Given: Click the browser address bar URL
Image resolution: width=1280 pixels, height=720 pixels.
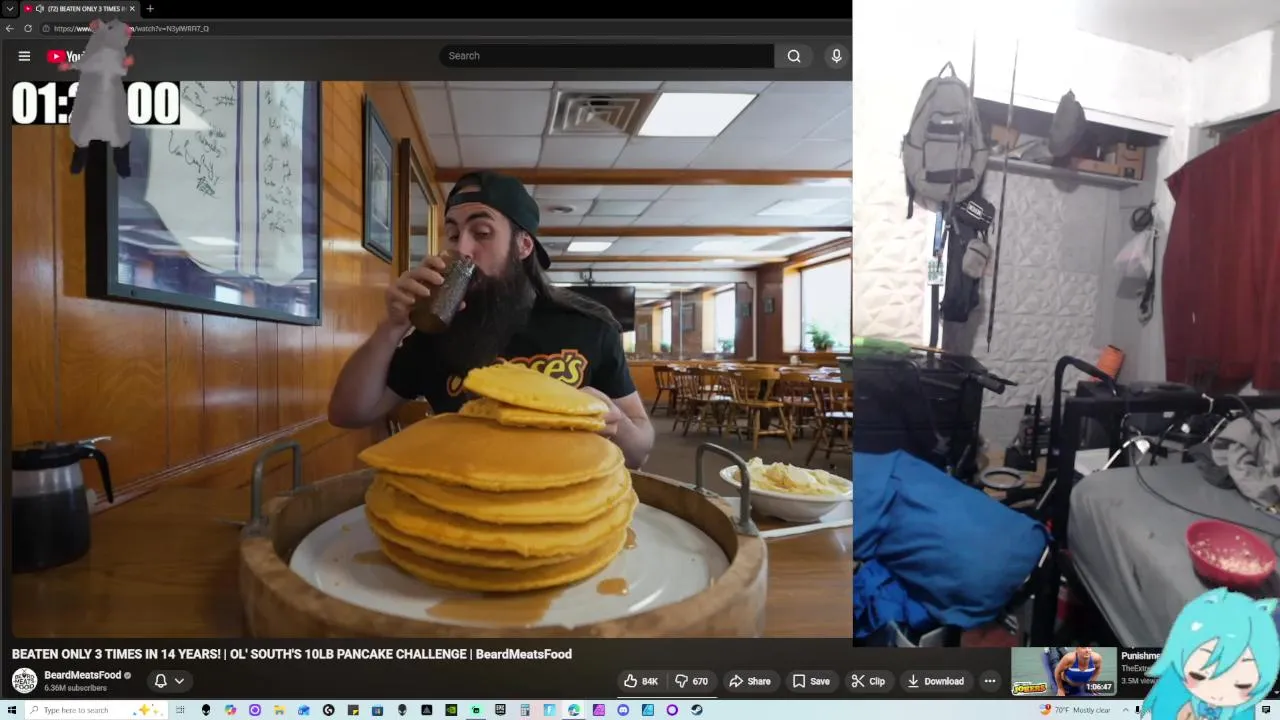Looking at the screenshot, I should 131,28.
